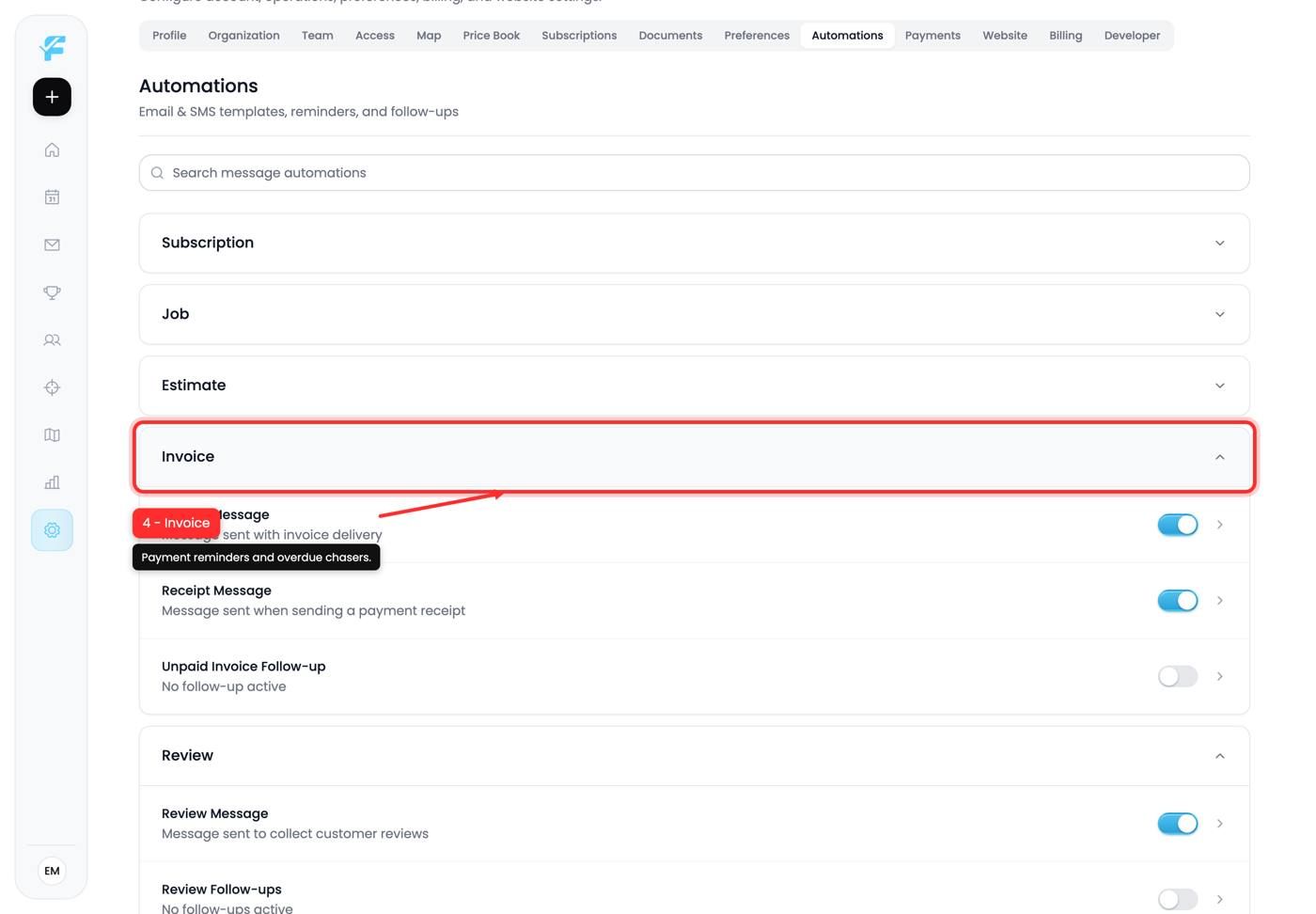Enable the Unpaid Invoice Follow-up toggle
1316x914 pixels.
click(x=1177, y=676)
